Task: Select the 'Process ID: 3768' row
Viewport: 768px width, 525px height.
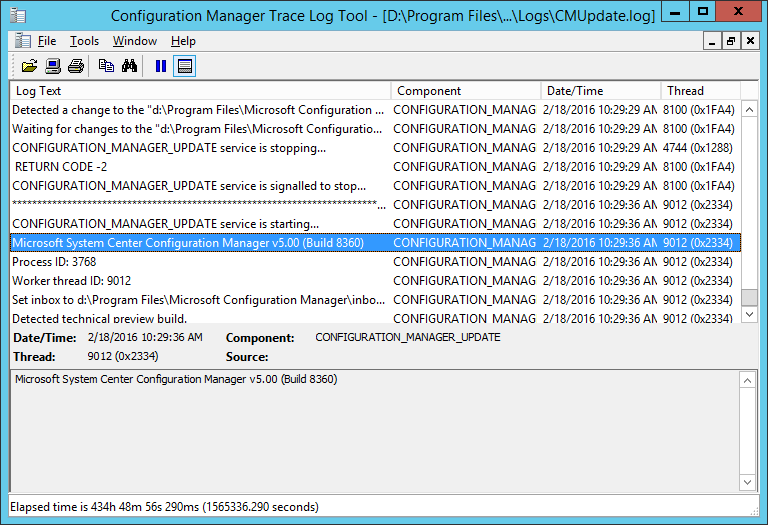Action: tap(376, 262)
